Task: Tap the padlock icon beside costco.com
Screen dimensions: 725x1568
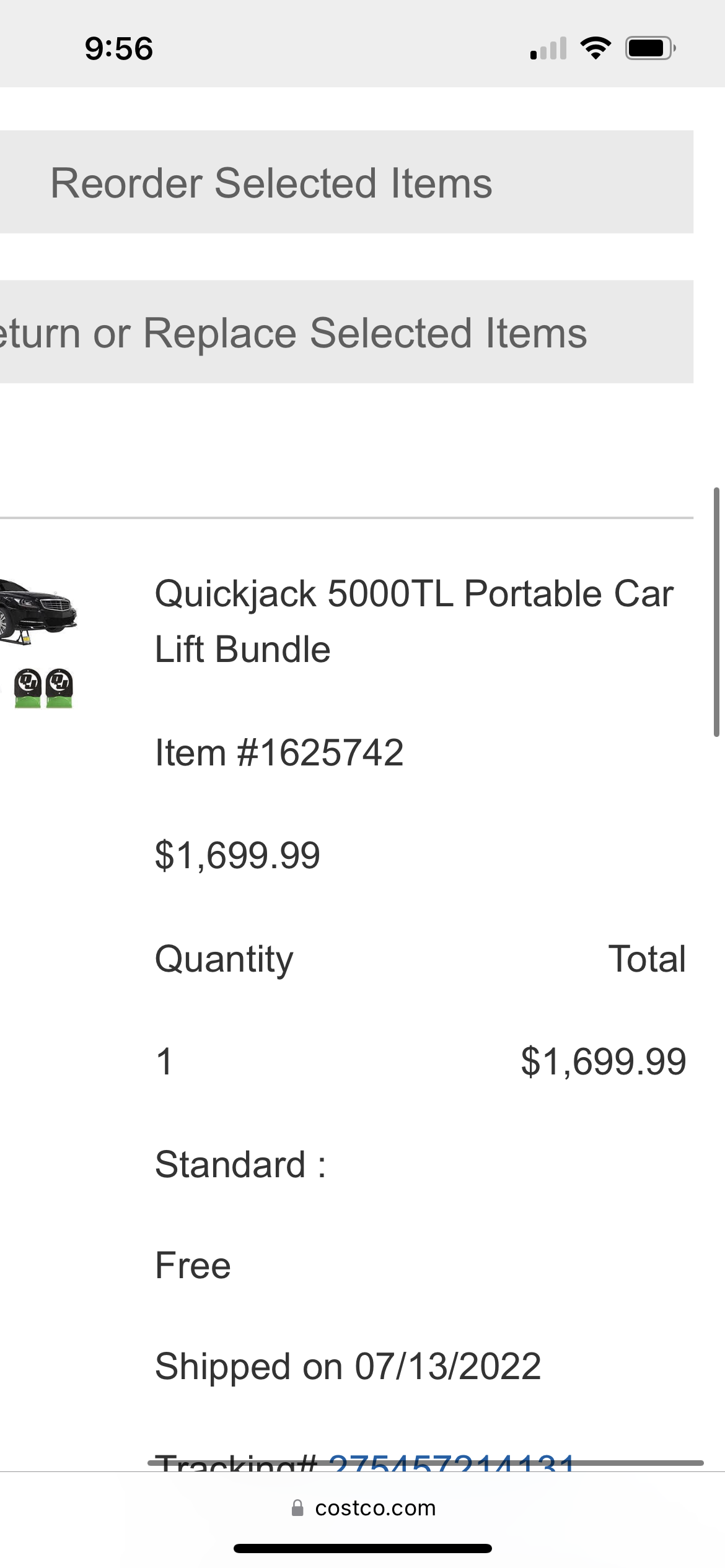Action: point(297,1508)
